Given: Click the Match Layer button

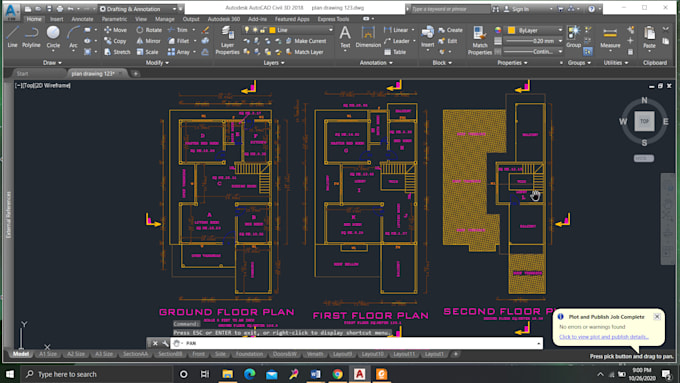Looking at the screenshot, I should click(x=304, y=52).
